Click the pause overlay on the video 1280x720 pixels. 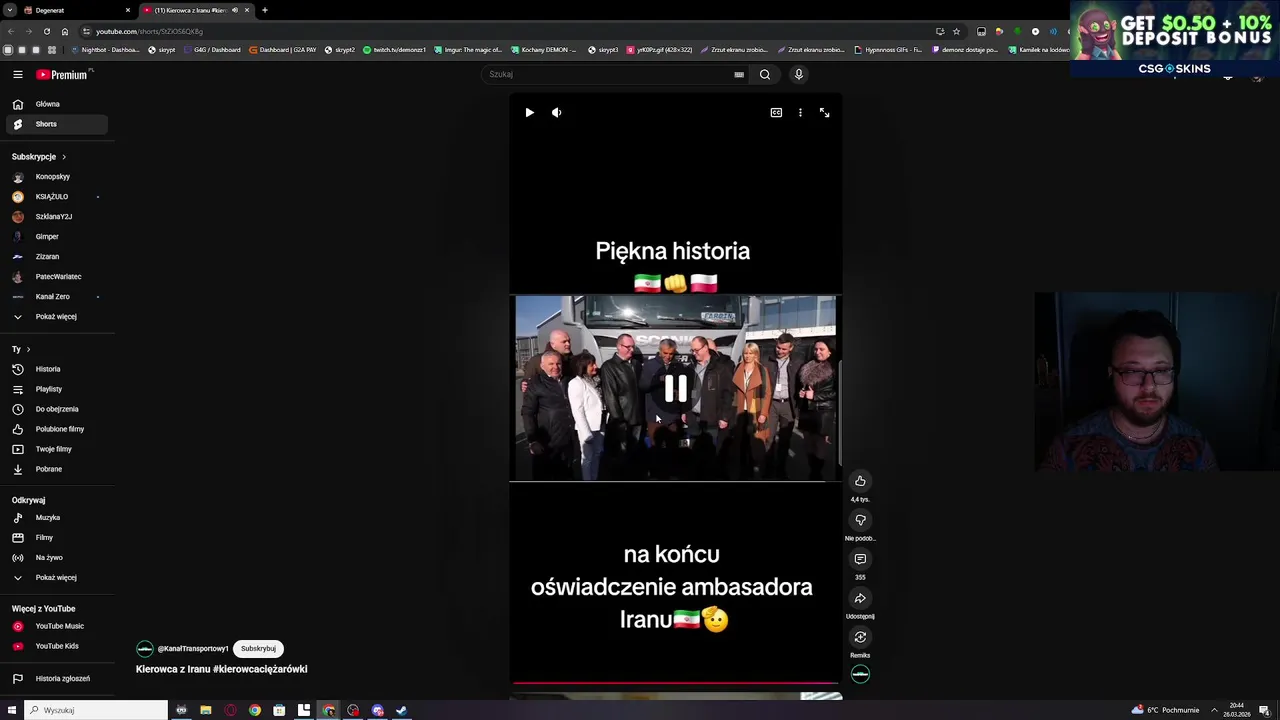tap(676, 389)
